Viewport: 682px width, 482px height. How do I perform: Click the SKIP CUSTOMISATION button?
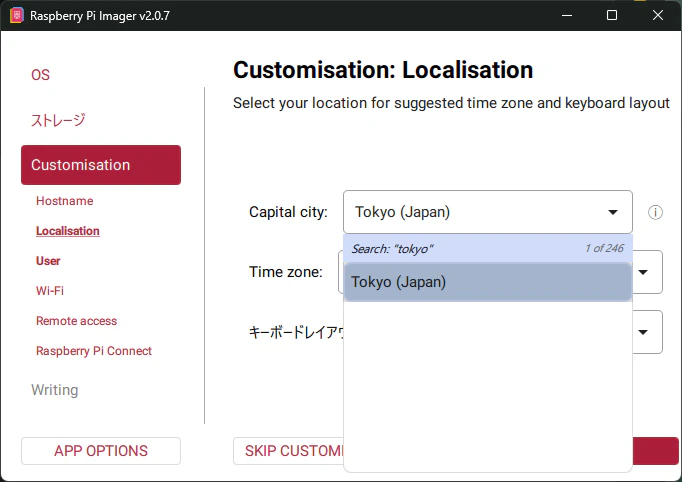[288, 451]
